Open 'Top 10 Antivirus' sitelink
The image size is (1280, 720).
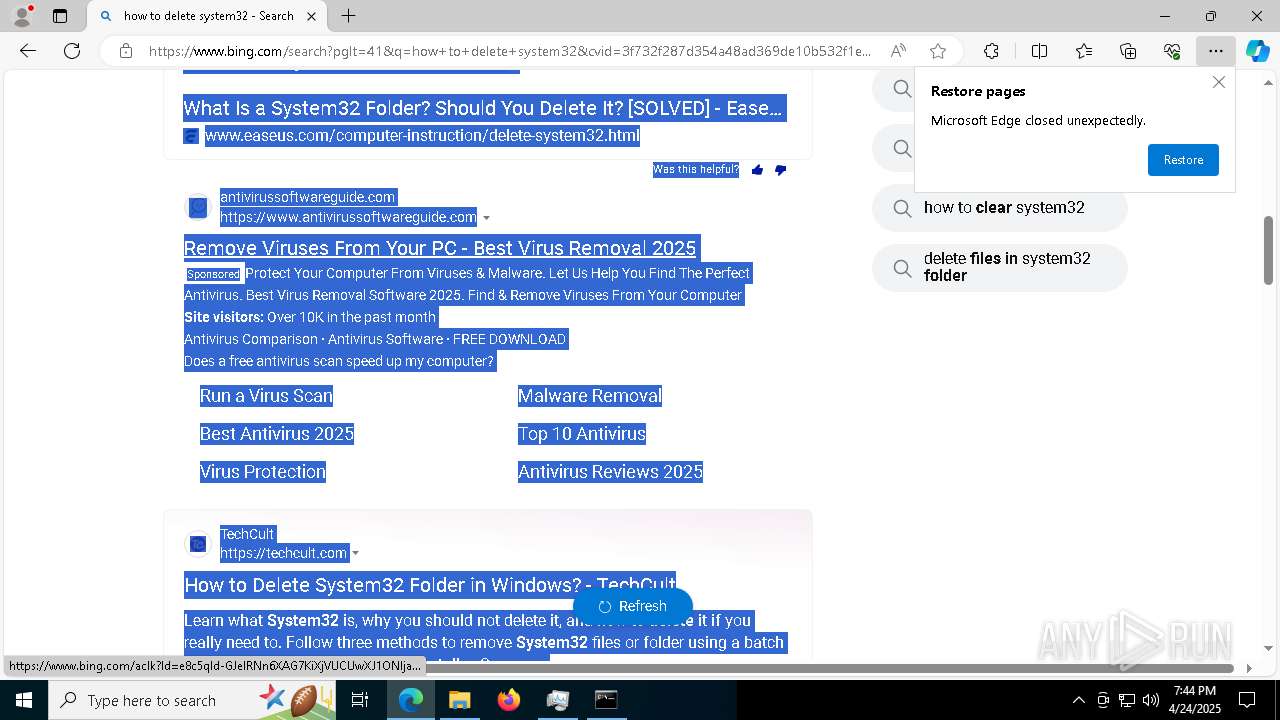[582, 434]
